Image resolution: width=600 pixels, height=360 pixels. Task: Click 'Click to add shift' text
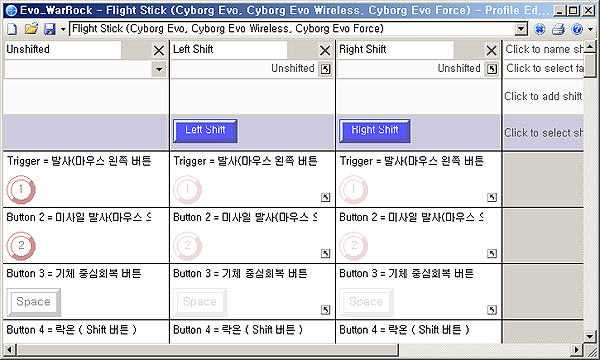pos(543,96)
